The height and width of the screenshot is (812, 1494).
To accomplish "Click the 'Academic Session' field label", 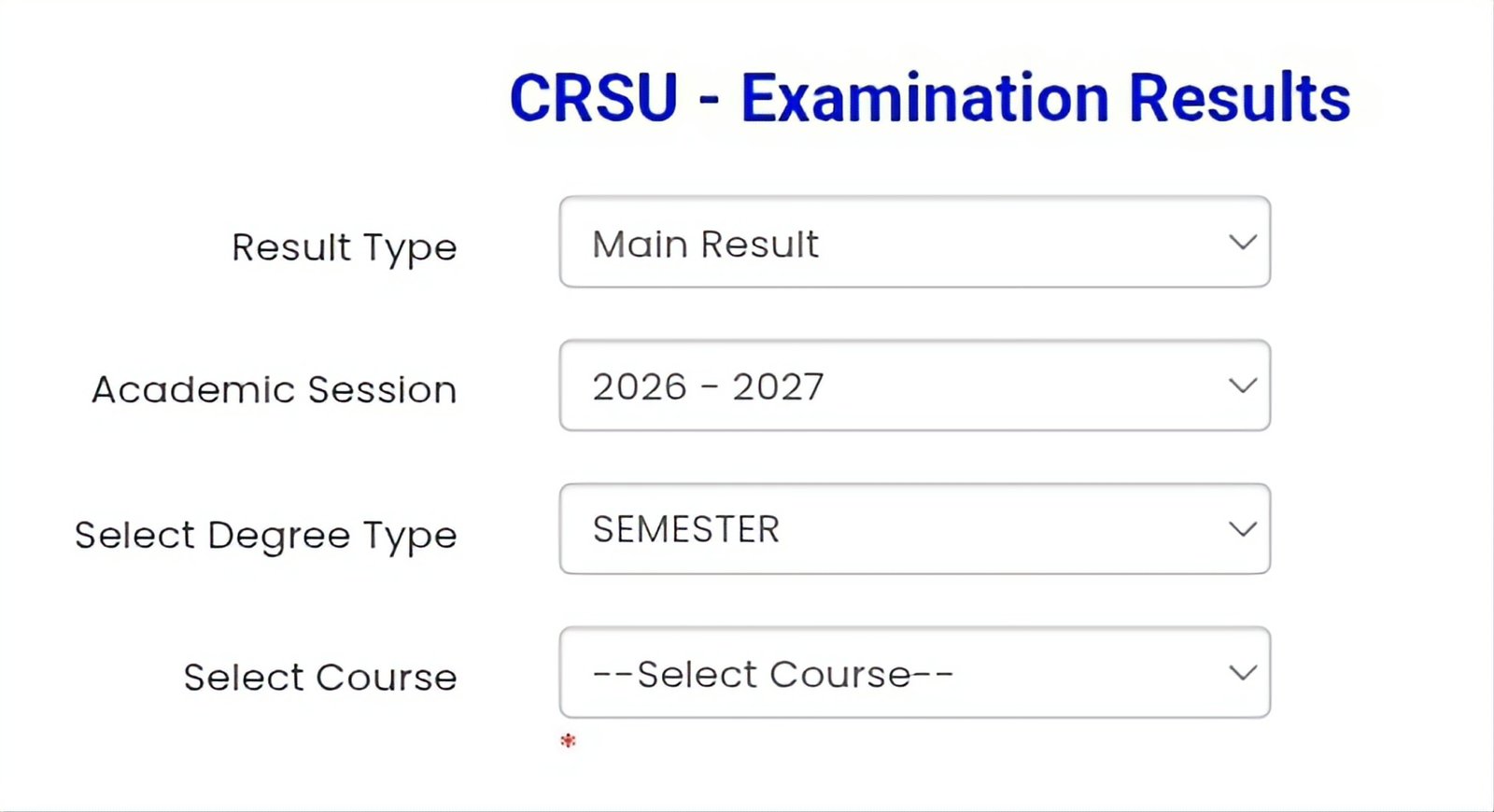I will [275, 390].
